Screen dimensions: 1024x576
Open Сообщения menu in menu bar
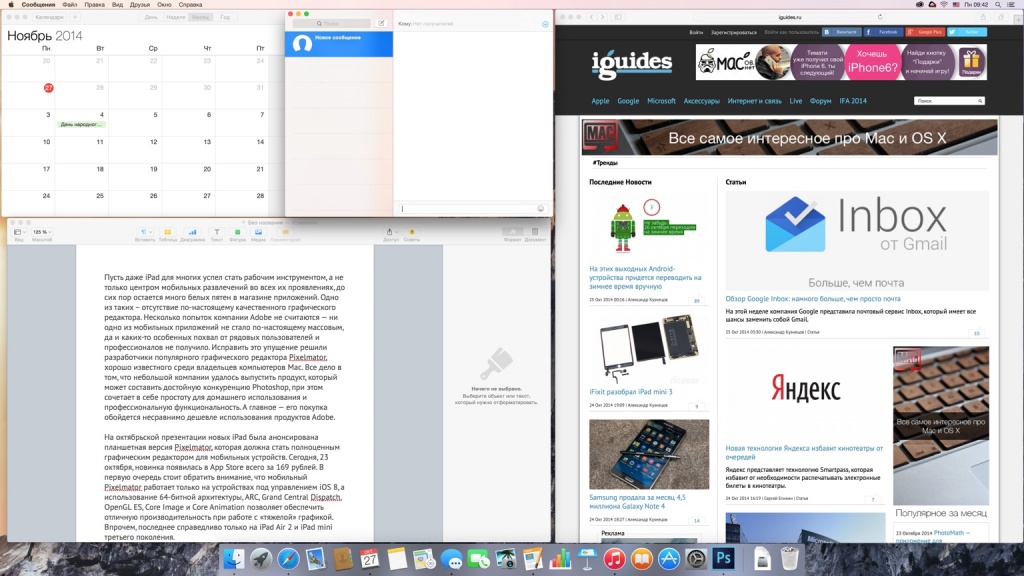tap(39, 5)
